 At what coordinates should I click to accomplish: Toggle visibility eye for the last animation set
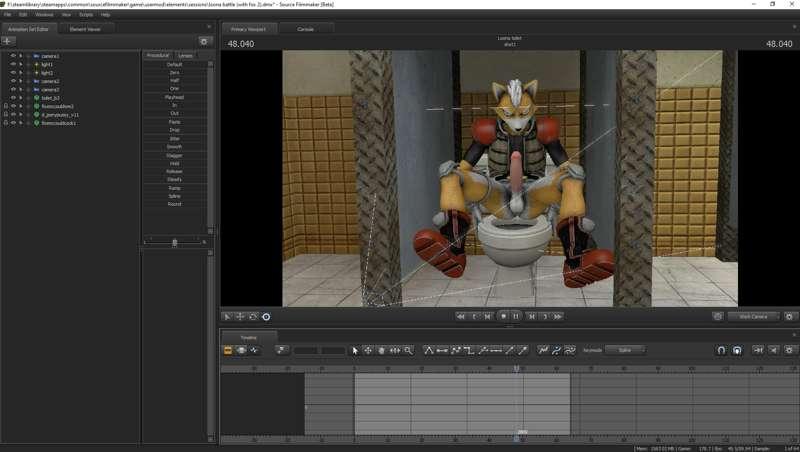[x=13, y=123]
